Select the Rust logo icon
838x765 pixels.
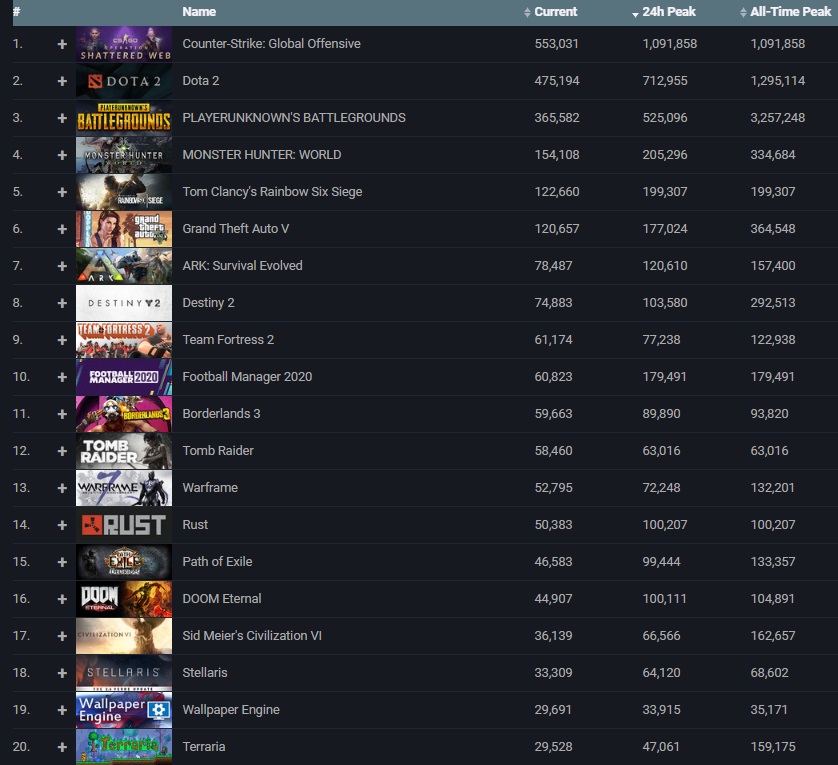[x=123, y=524]
